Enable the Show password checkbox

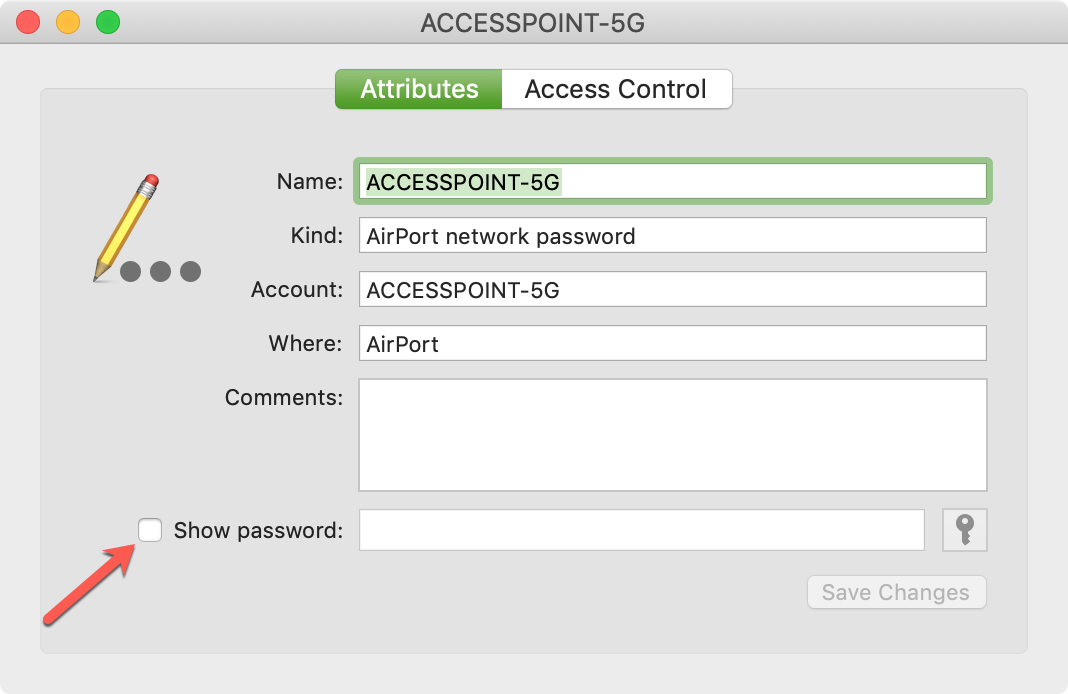point(150,530)
